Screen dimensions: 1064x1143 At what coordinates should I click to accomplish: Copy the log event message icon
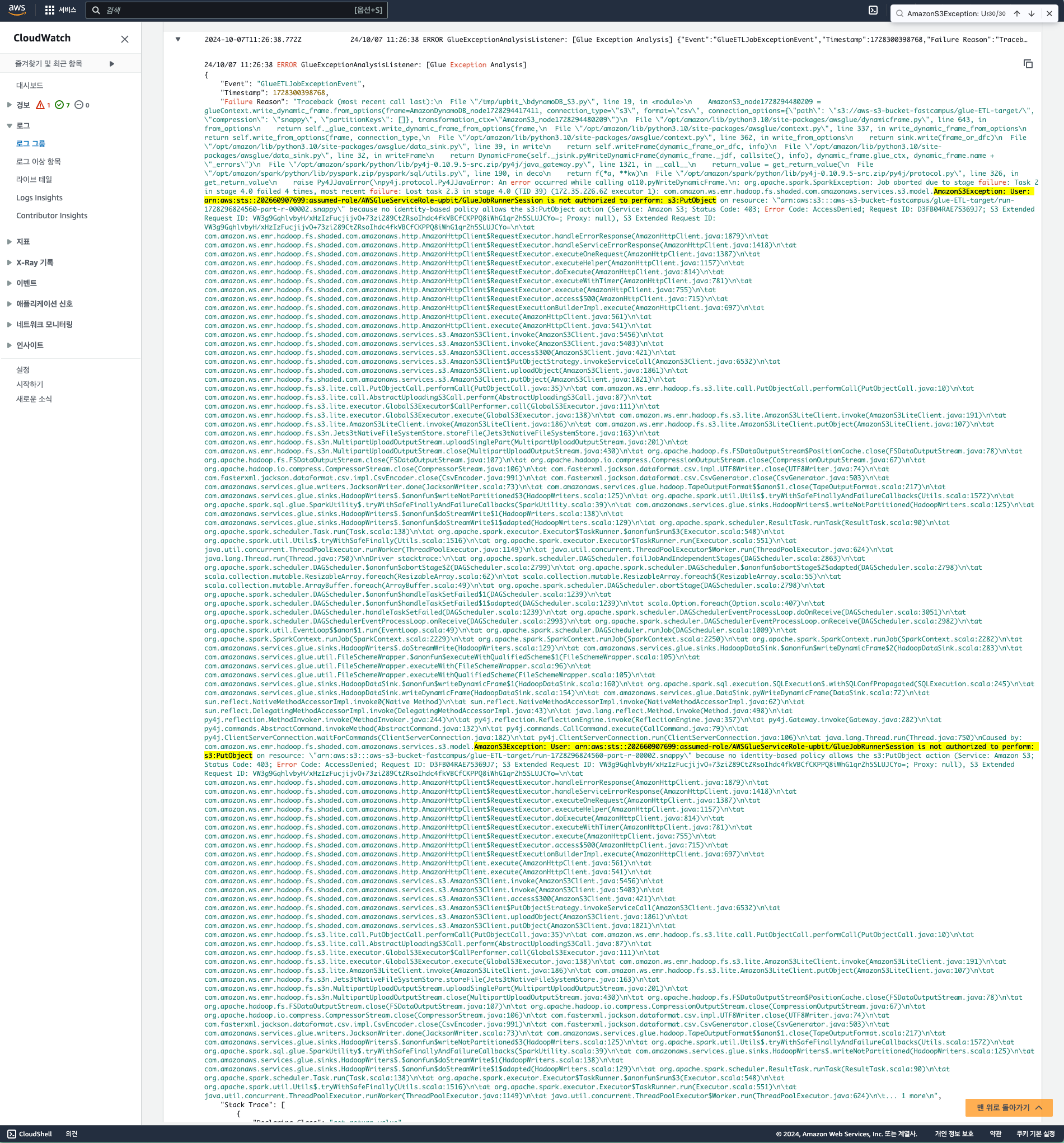tap(1028, 64)
